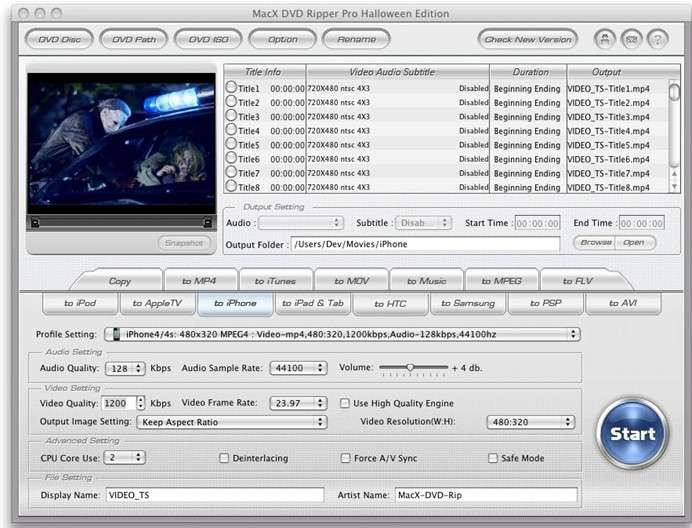
Task: Click the preview playback progress bar
Action: (121, 223)
